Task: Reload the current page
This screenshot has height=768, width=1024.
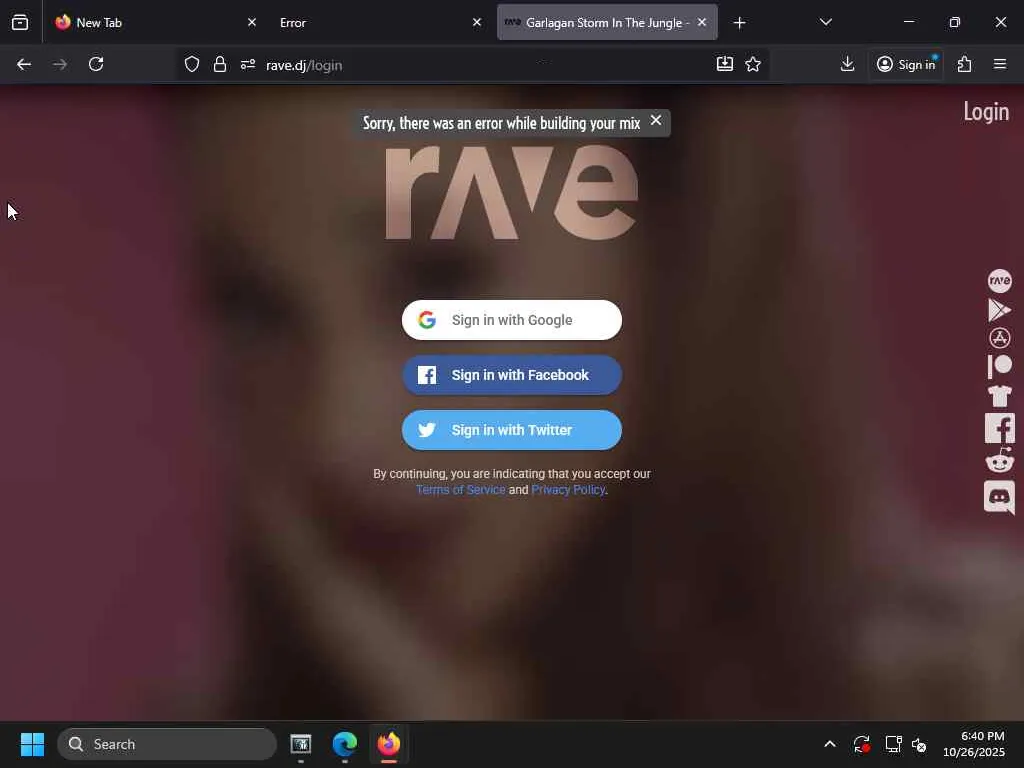Action: 96,64
